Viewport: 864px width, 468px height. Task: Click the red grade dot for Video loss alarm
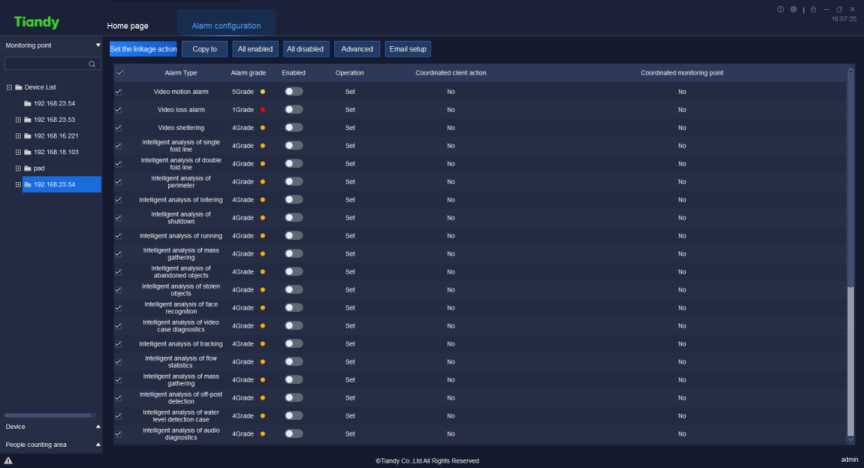coord(262,109)
